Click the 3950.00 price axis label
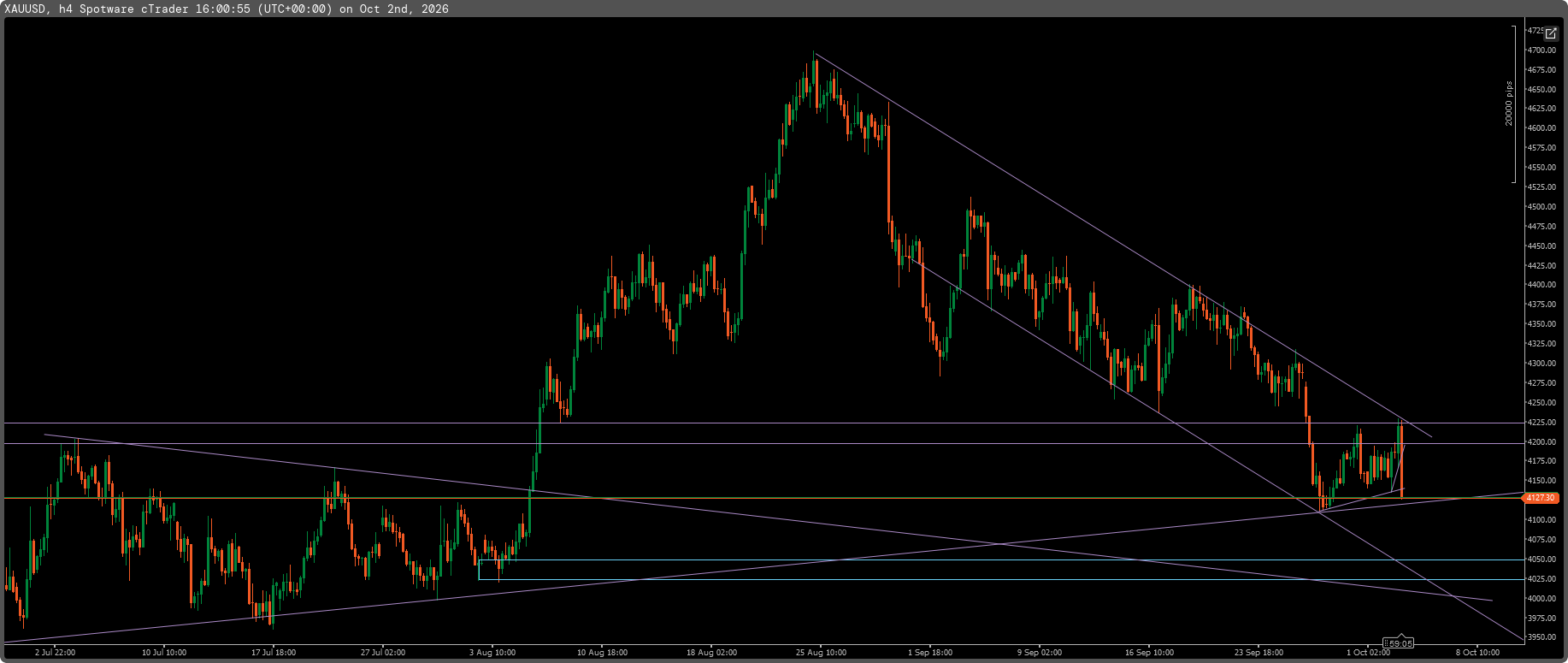 1541,637
